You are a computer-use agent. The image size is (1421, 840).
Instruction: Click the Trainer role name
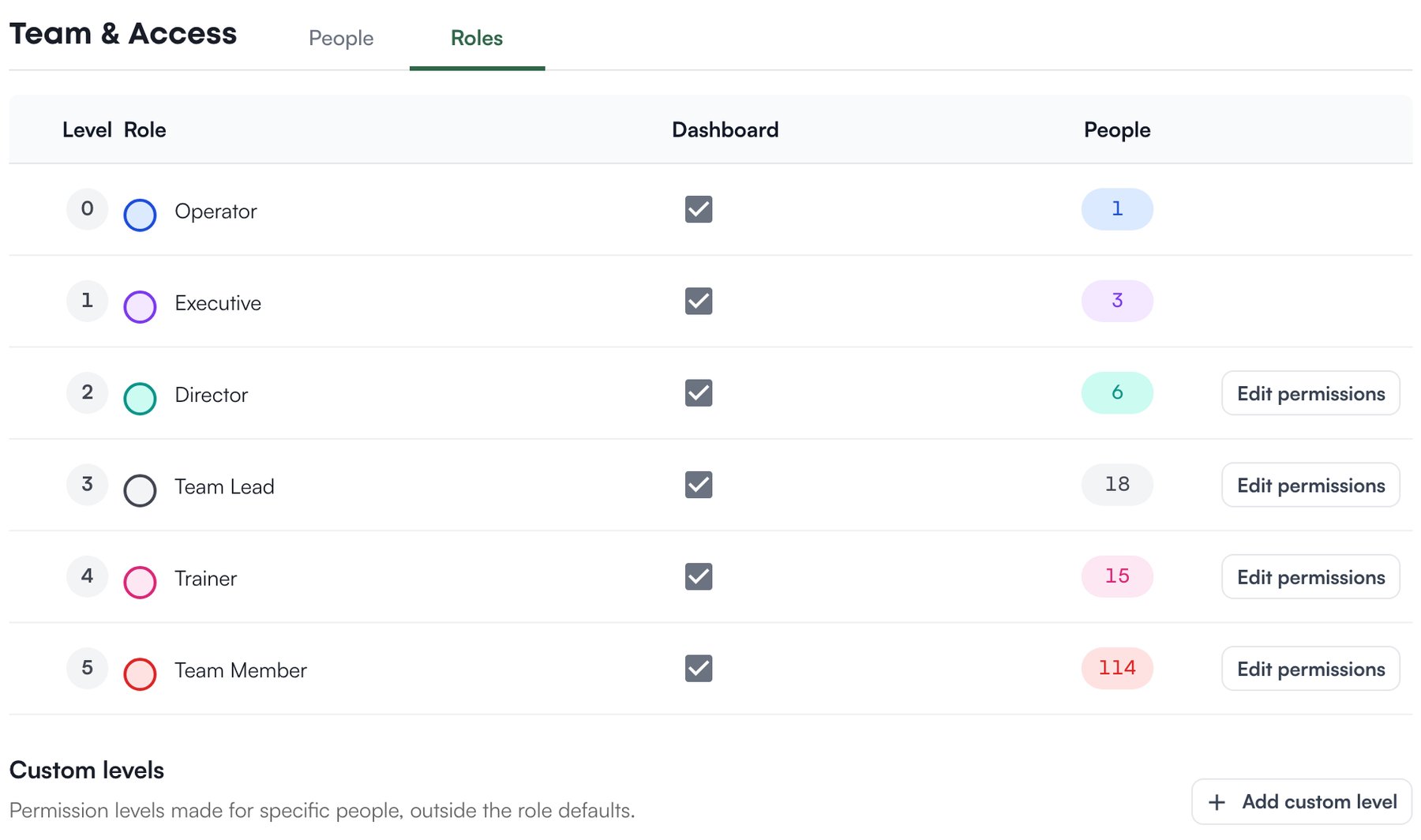pos(205,579)
